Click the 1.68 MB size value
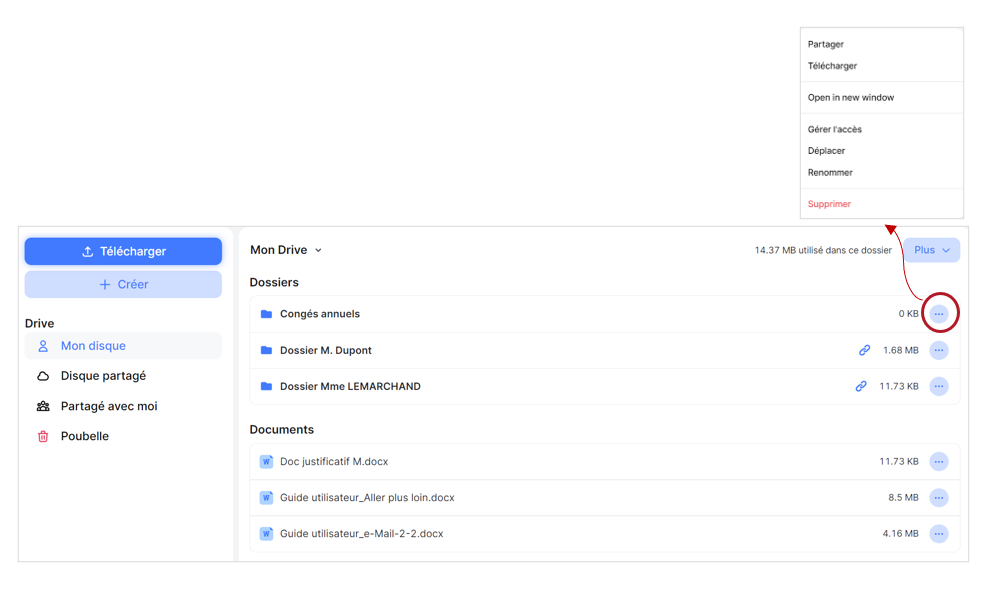 click(900, 350)
